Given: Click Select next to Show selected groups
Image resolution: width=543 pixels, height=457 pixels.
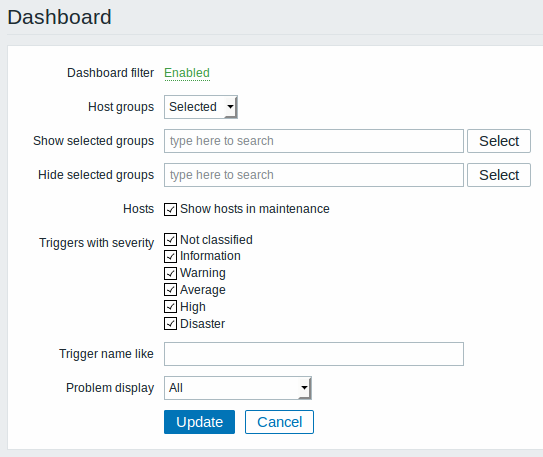Looking at the screenshot, I should click(x=499, y=141).
